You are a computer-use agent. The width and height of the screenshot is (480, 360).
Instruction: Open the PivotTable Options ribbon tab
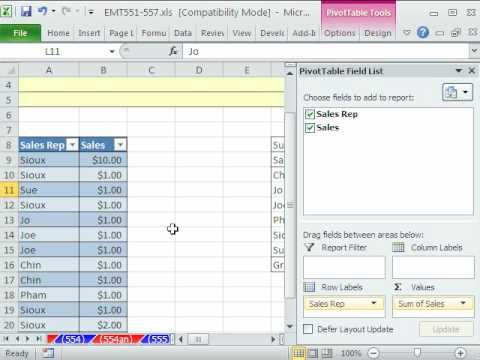pos(340,33)
